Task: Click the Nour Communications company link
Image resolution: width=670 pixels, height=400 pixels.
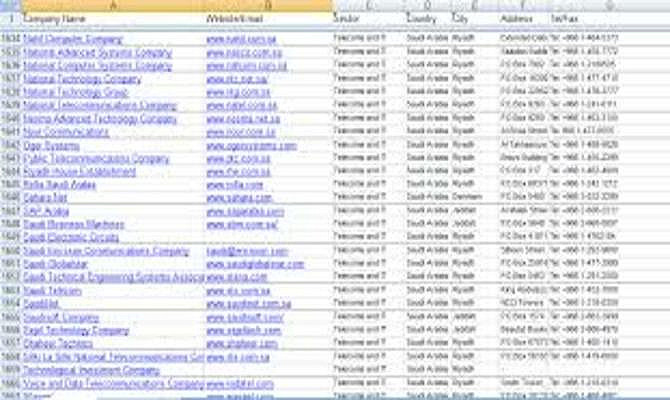Action: tap(66, 132)
